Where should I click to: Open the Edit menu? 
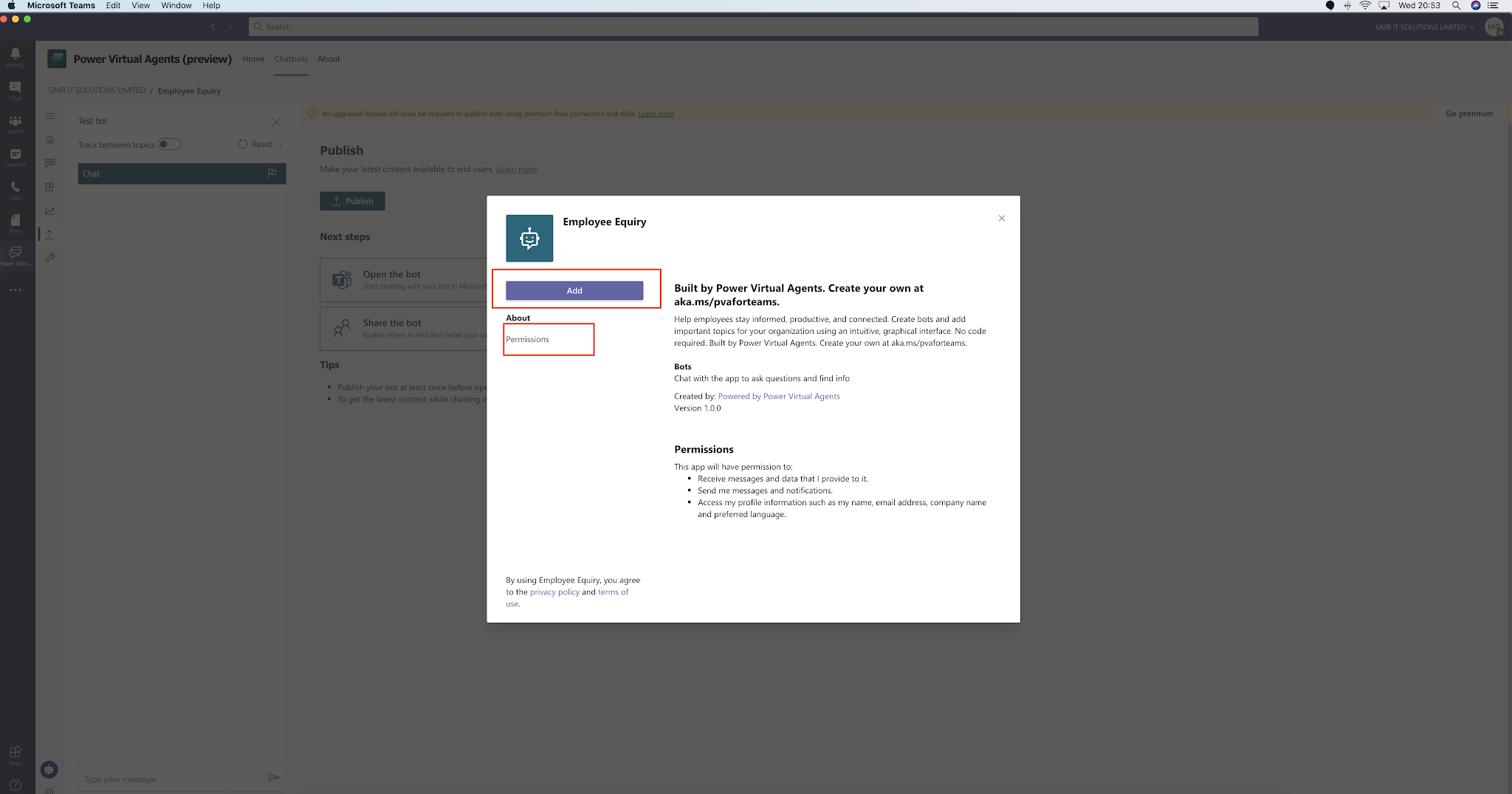point(113,5)
